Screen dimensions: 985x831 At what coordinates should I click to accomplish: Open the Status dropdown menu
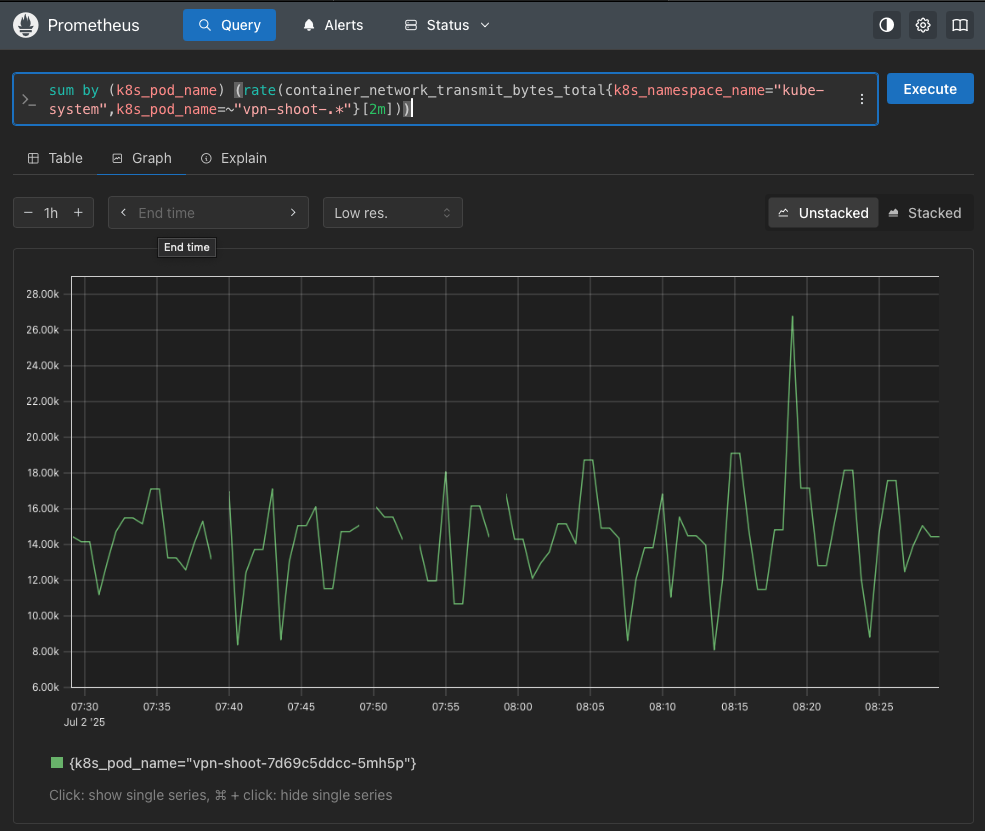coord(447,25)
